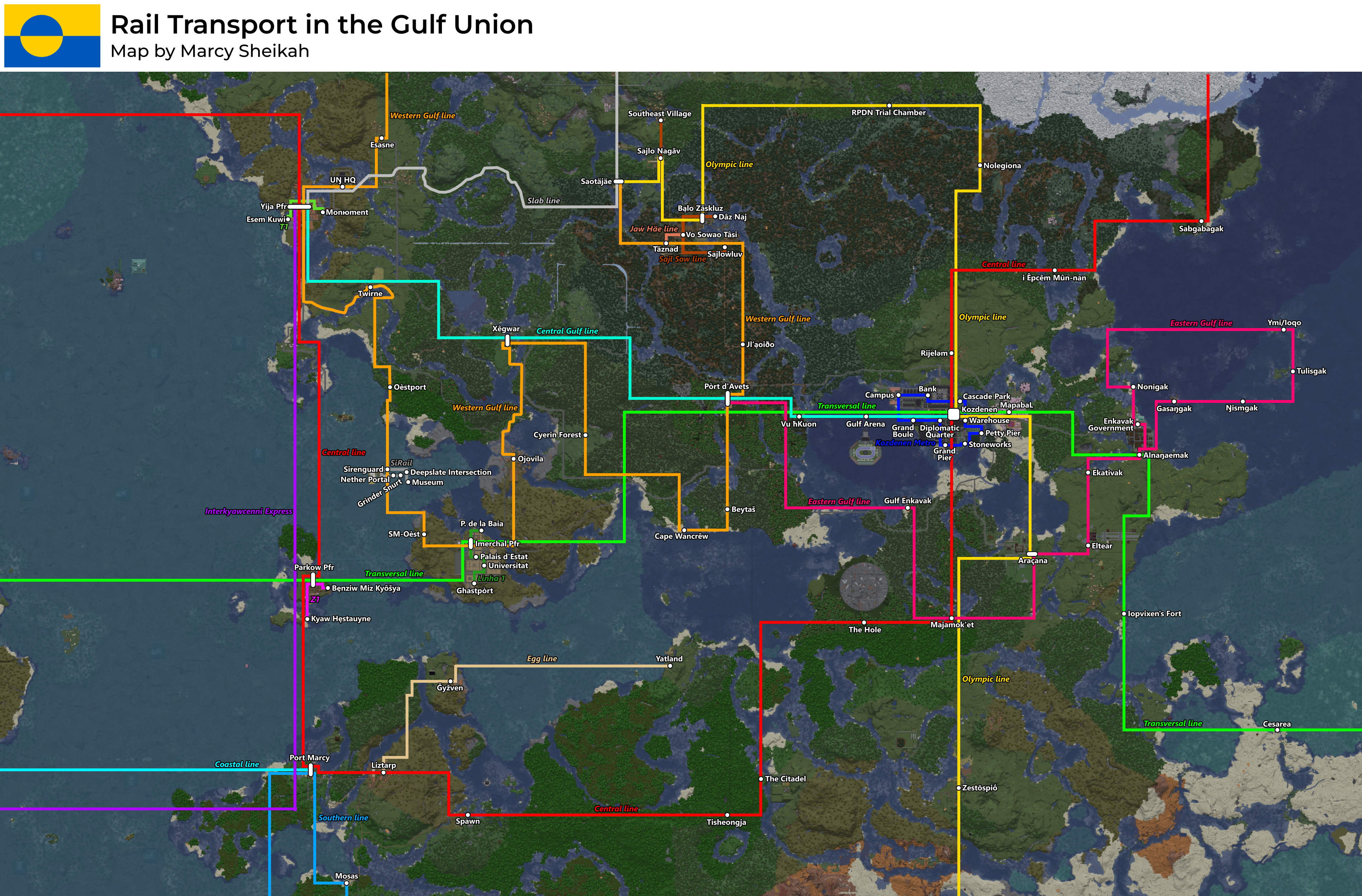This screenshot has width=1362, height=896.
Task: Click the Saotäjäe interchange station marker
Action: 619,181
